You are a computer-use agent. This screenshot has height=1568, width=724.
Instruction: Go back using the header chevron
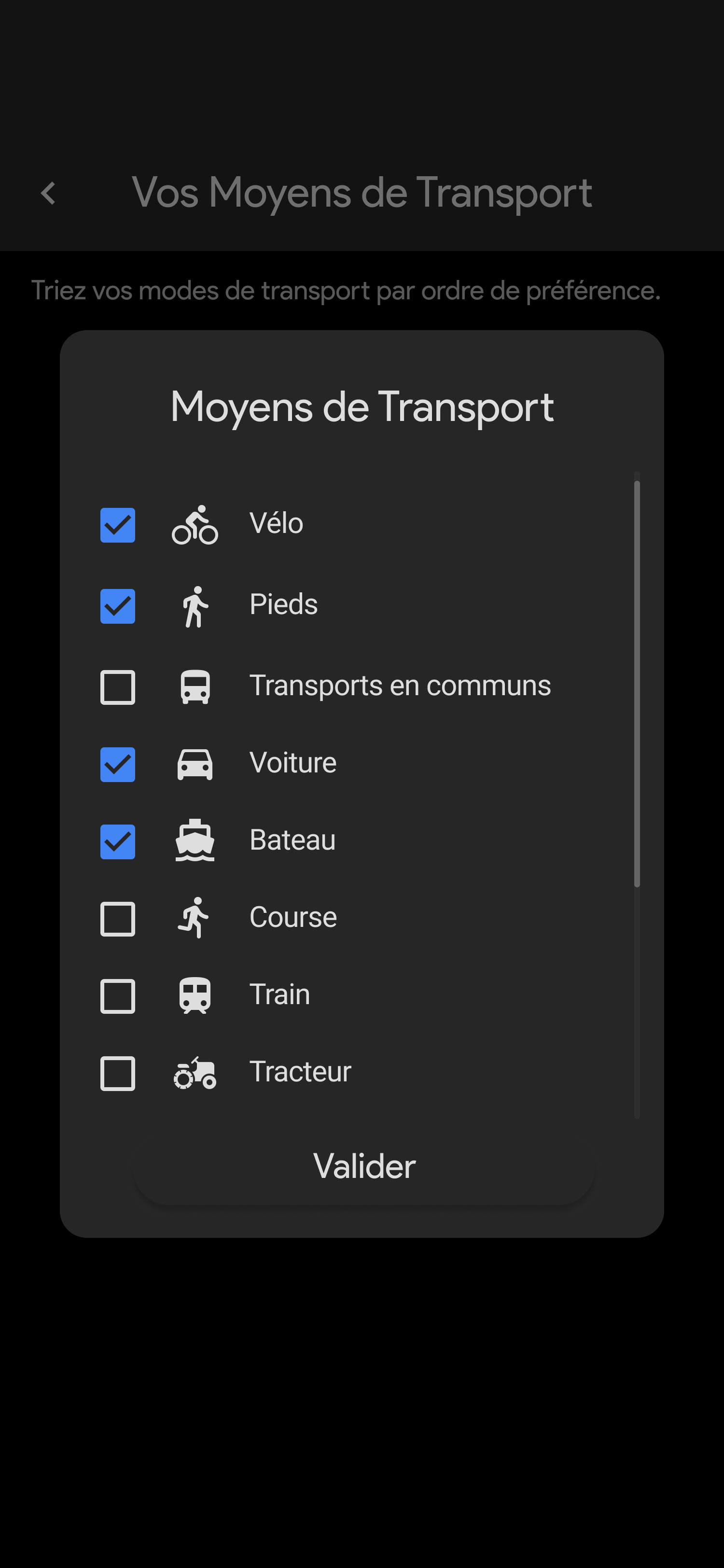pyautogui.click(x=49, y=194)
